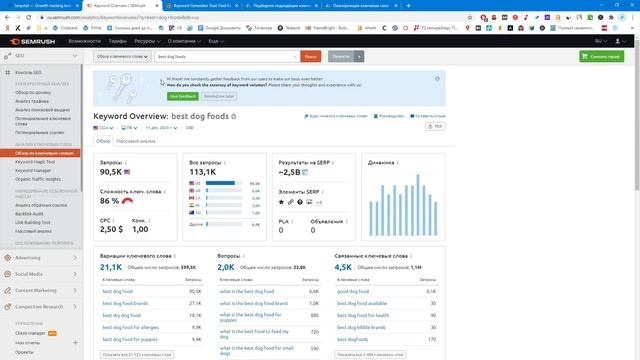Open Keyword Magic Tool sidebar item
Viewport: 640px width, 360px height.
pos(35,162)
